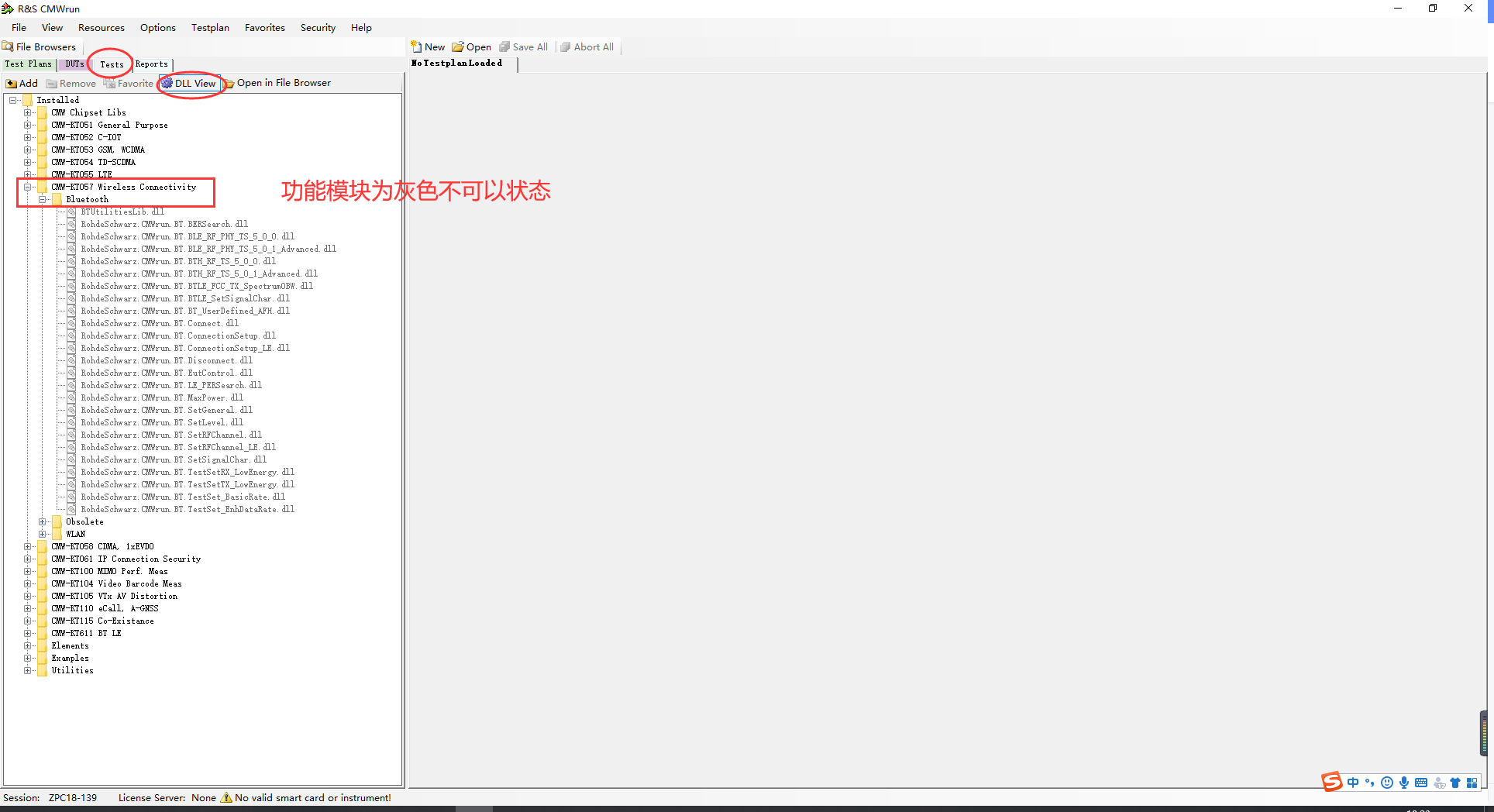
Task: Select BTUtilitiesLib.dll in the tree
Action: [x=122, y=212]
